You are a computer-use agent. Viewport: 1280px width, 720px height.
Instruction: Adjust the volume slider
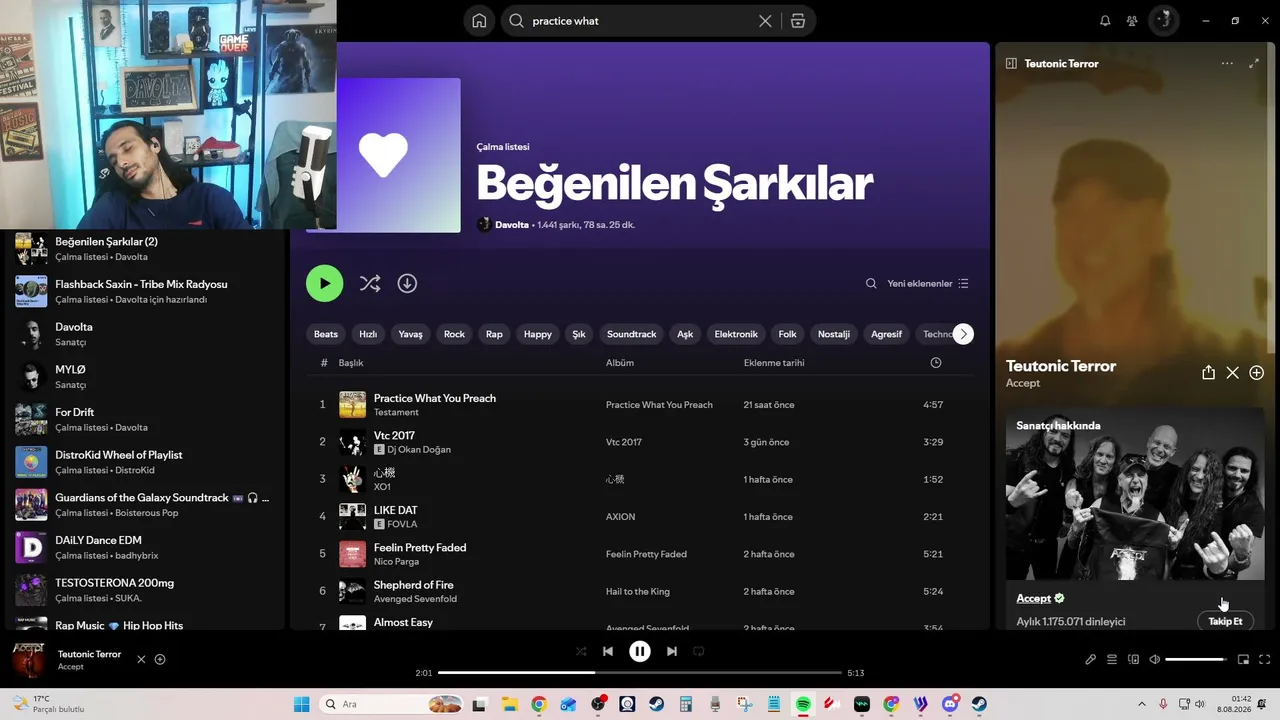[1196, 659]
